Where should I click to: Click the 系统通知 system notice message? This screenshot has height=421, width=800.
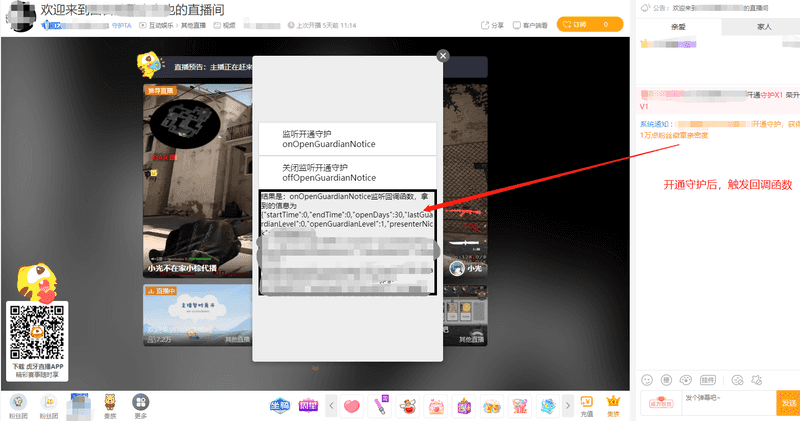719,130
